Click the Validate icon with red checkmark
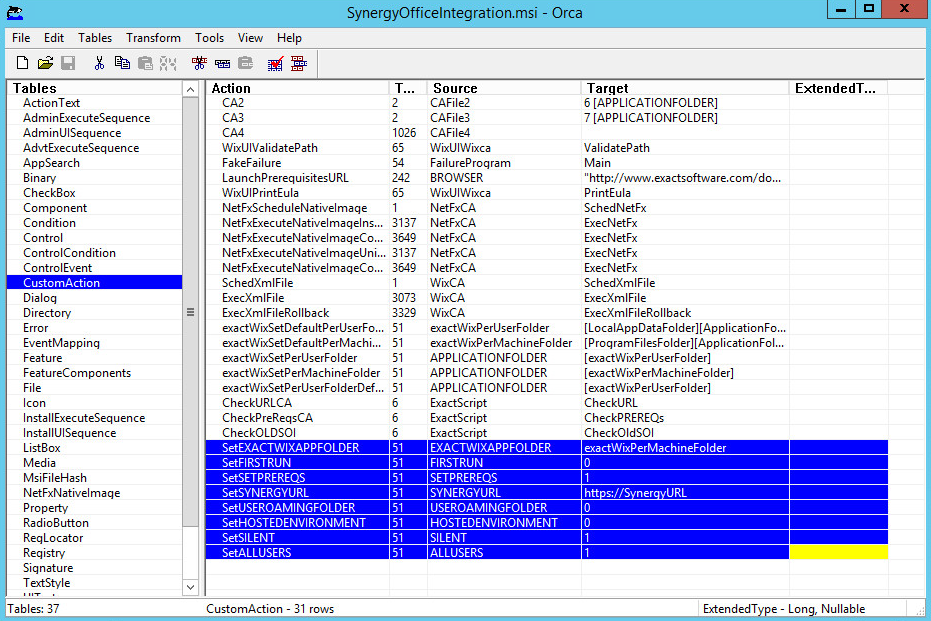The image size is (931, 621). coord(276,63)
